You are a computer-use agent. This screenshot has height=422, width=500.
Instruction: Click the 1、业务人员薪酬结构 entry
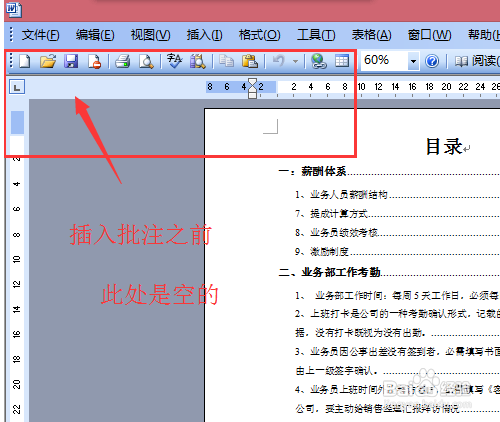341,195
